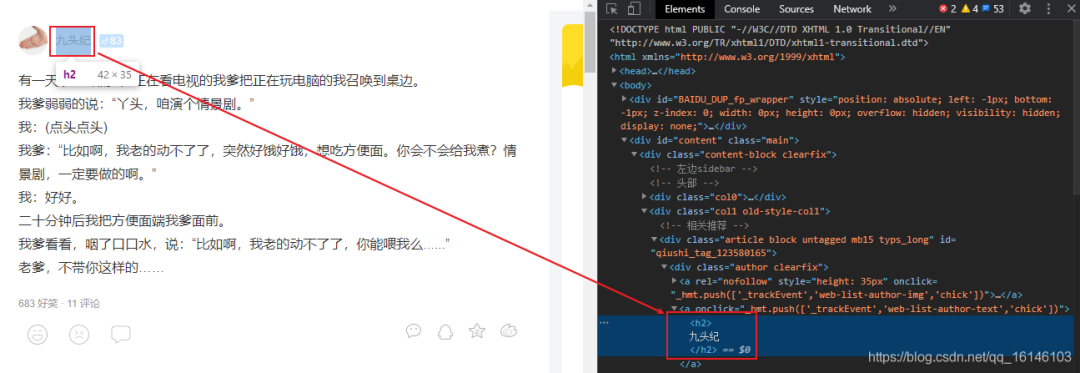Click the yellow warning count badge
The width and height of the screenshot is (1080, 373).
click(970, 9)
